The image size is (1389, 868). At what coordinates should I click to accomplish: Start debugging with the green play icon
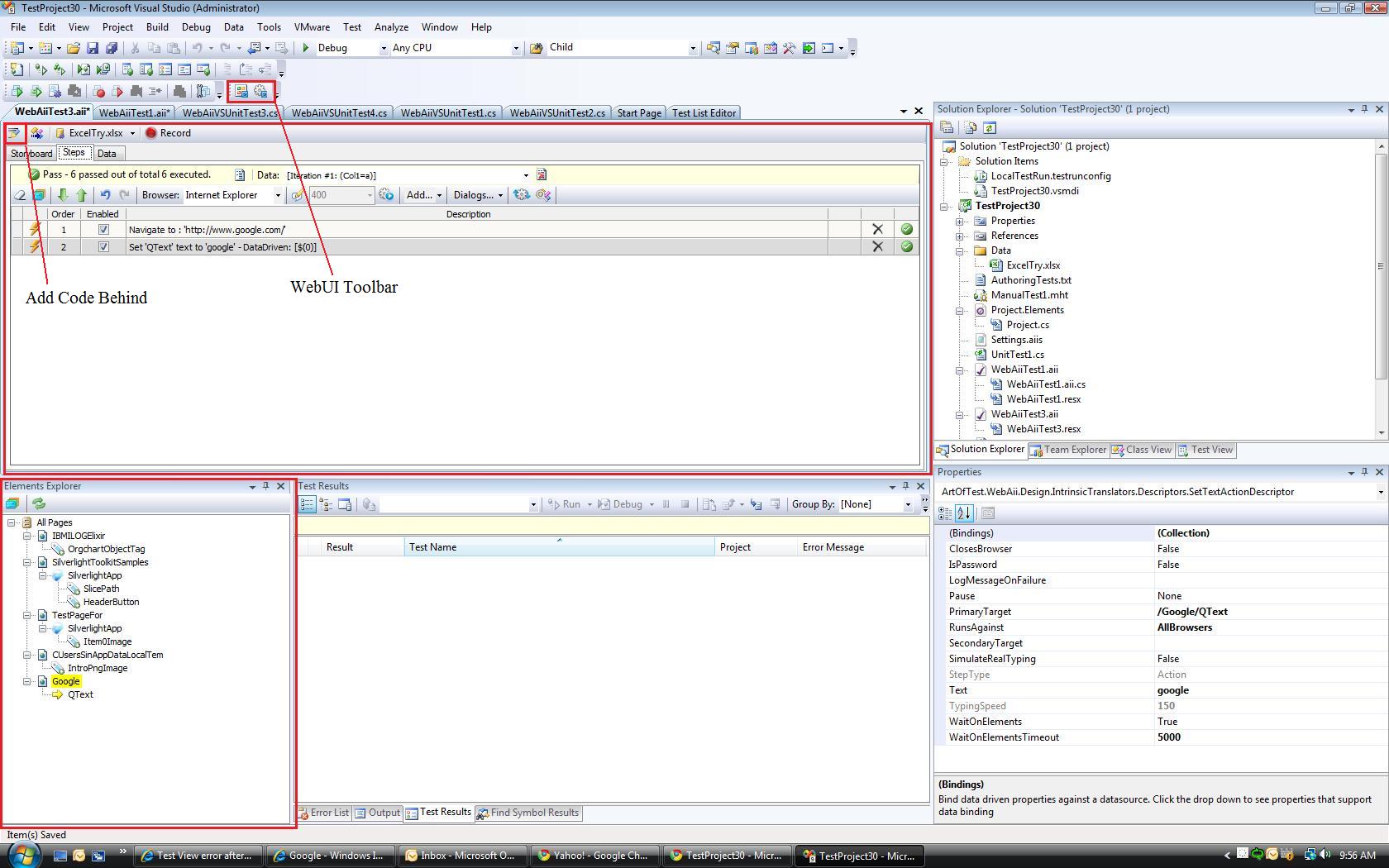click(x=306, y=48)
